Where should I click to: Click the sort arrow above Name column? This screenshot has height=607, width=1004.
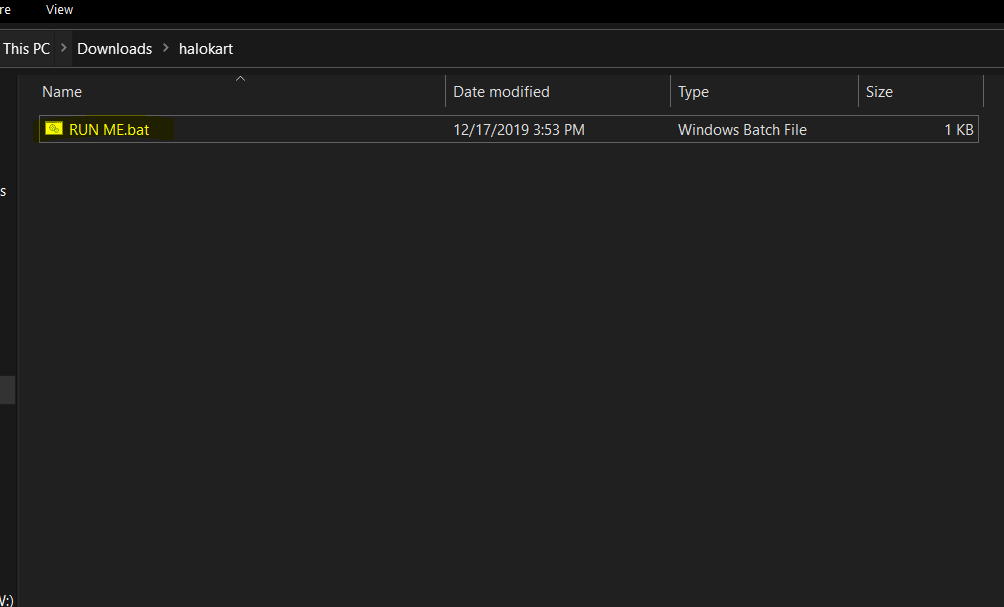(240, 78)
